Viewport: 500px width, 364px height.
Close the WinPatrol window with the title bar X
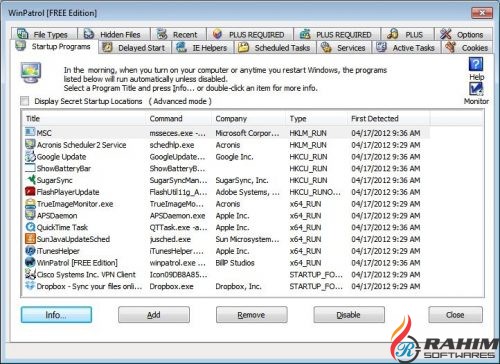(x=482, y=13)
